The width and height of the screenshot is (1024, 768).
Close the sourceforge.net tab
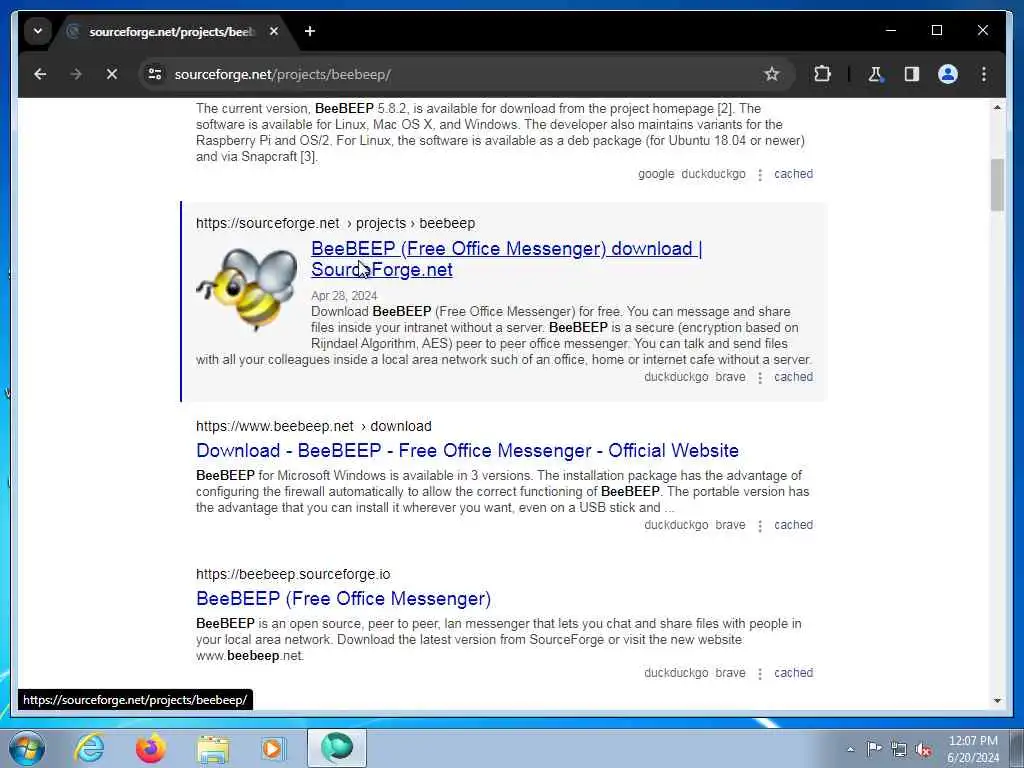[274, 31]
